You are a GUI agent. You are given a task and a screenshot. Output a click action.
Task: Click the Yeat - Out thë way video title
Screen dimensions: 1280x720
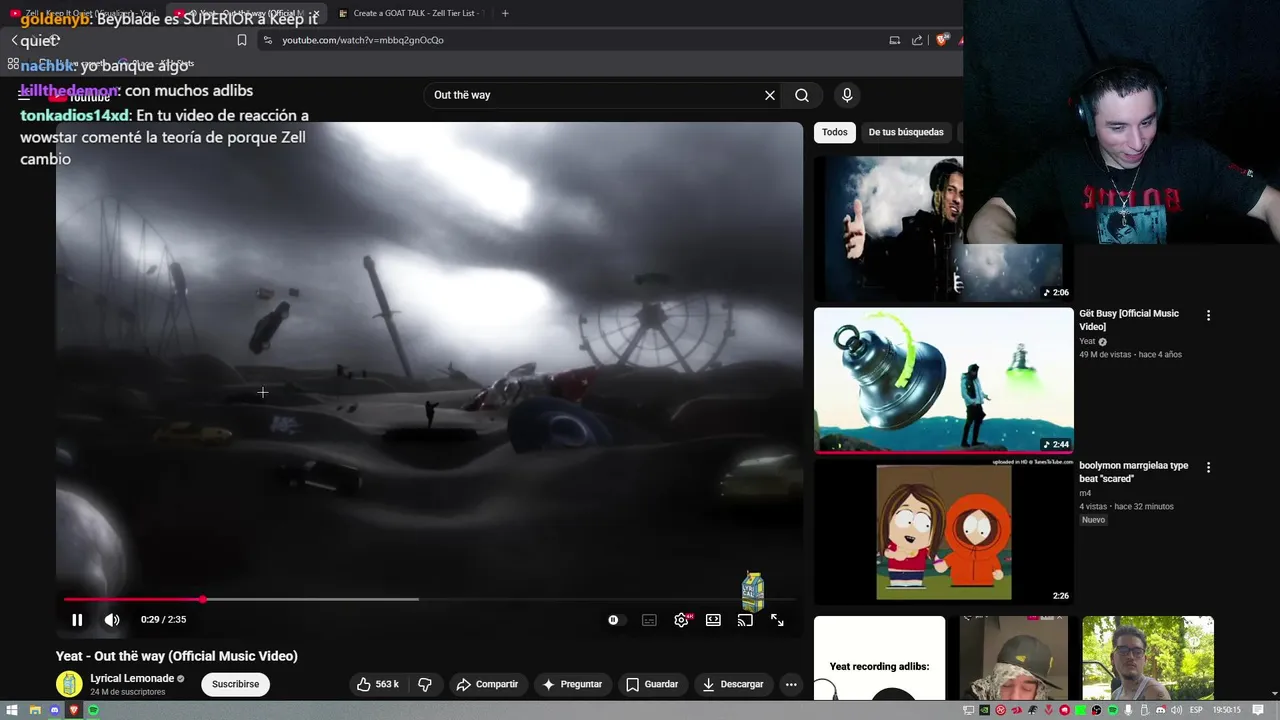[x=177, y=656]
